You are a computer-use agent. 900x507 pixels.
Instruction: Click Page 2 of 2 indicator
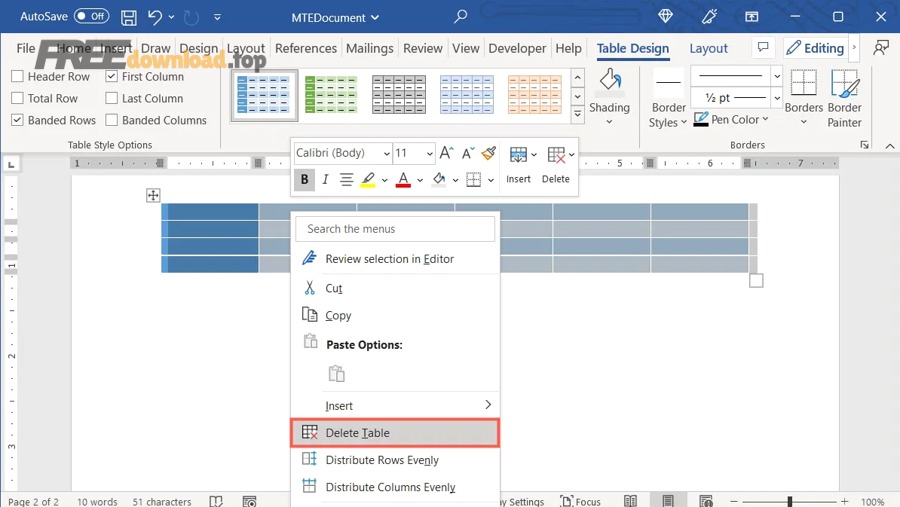33,502
